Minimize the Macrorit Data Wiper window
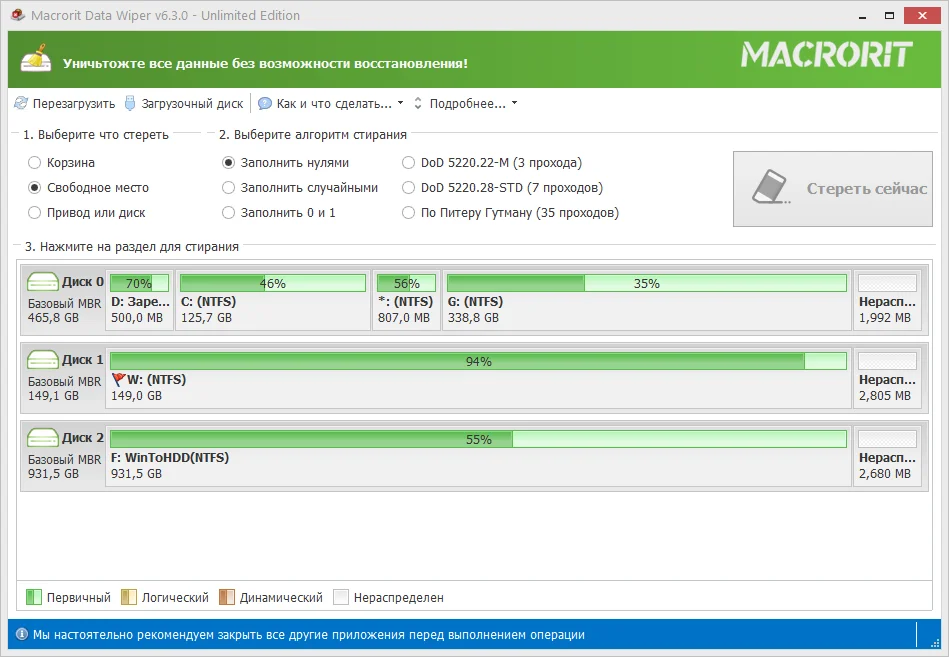949x657 pixels. pos(862,16)
